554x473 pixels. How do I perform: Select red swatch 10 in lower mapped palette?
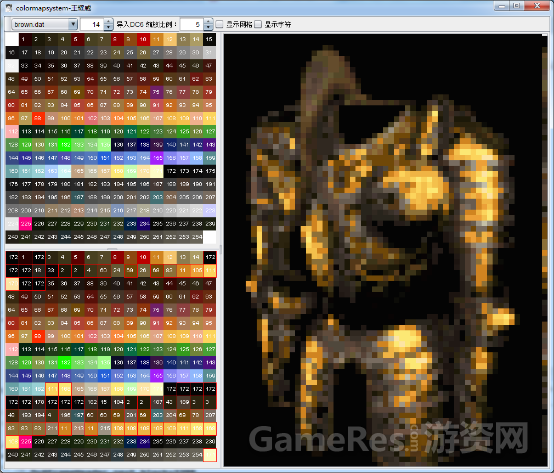(143, 257)
